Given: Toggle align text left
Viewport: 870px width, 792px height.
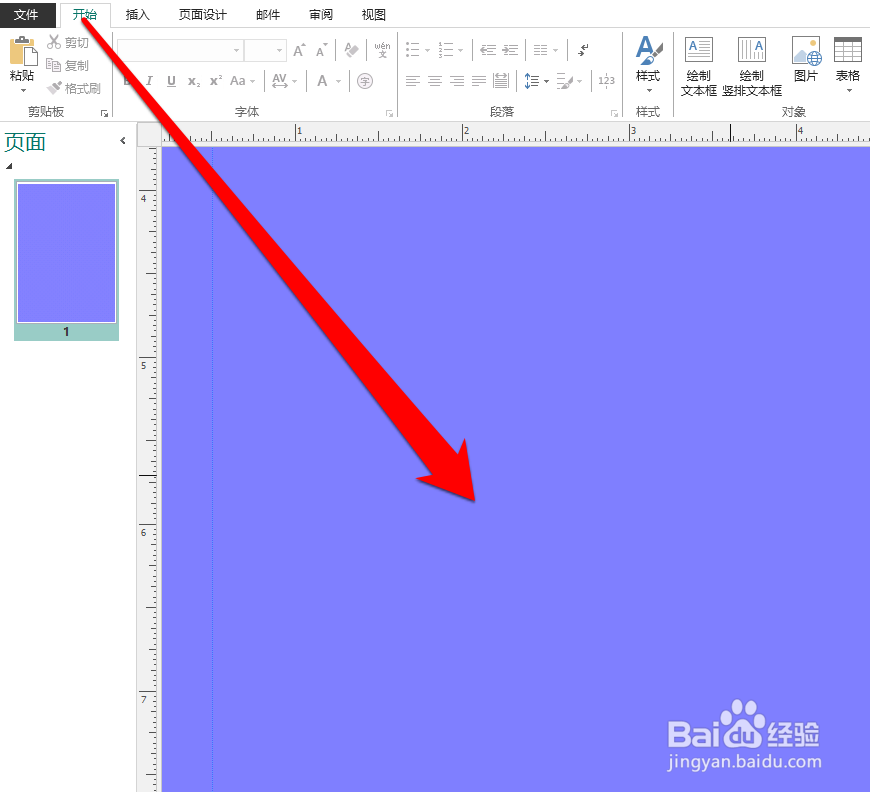Looking at the screenshot, I should (412, 82).
